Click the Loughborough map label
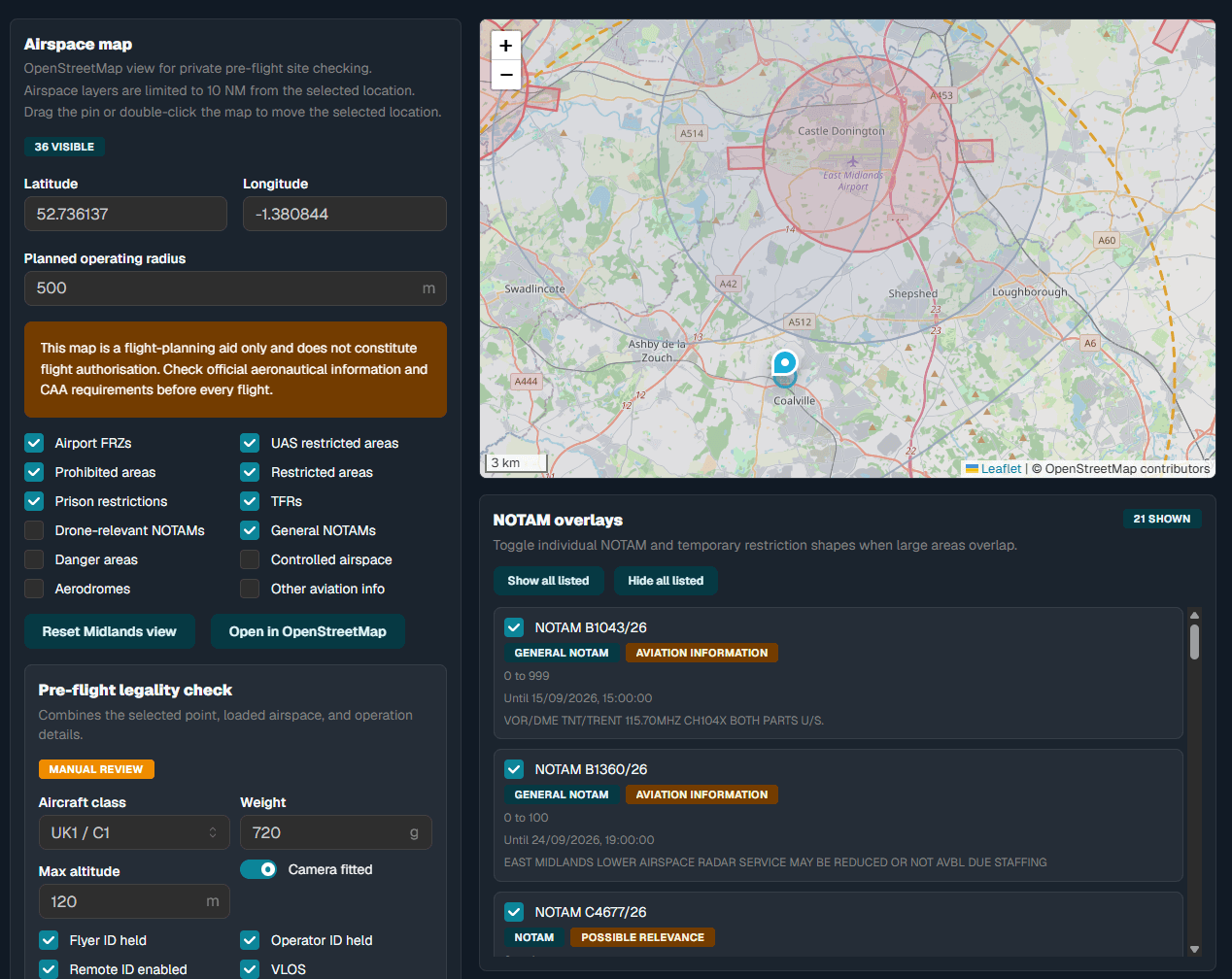This screenshot has height=979, width=1232. tap(1030, 291)
